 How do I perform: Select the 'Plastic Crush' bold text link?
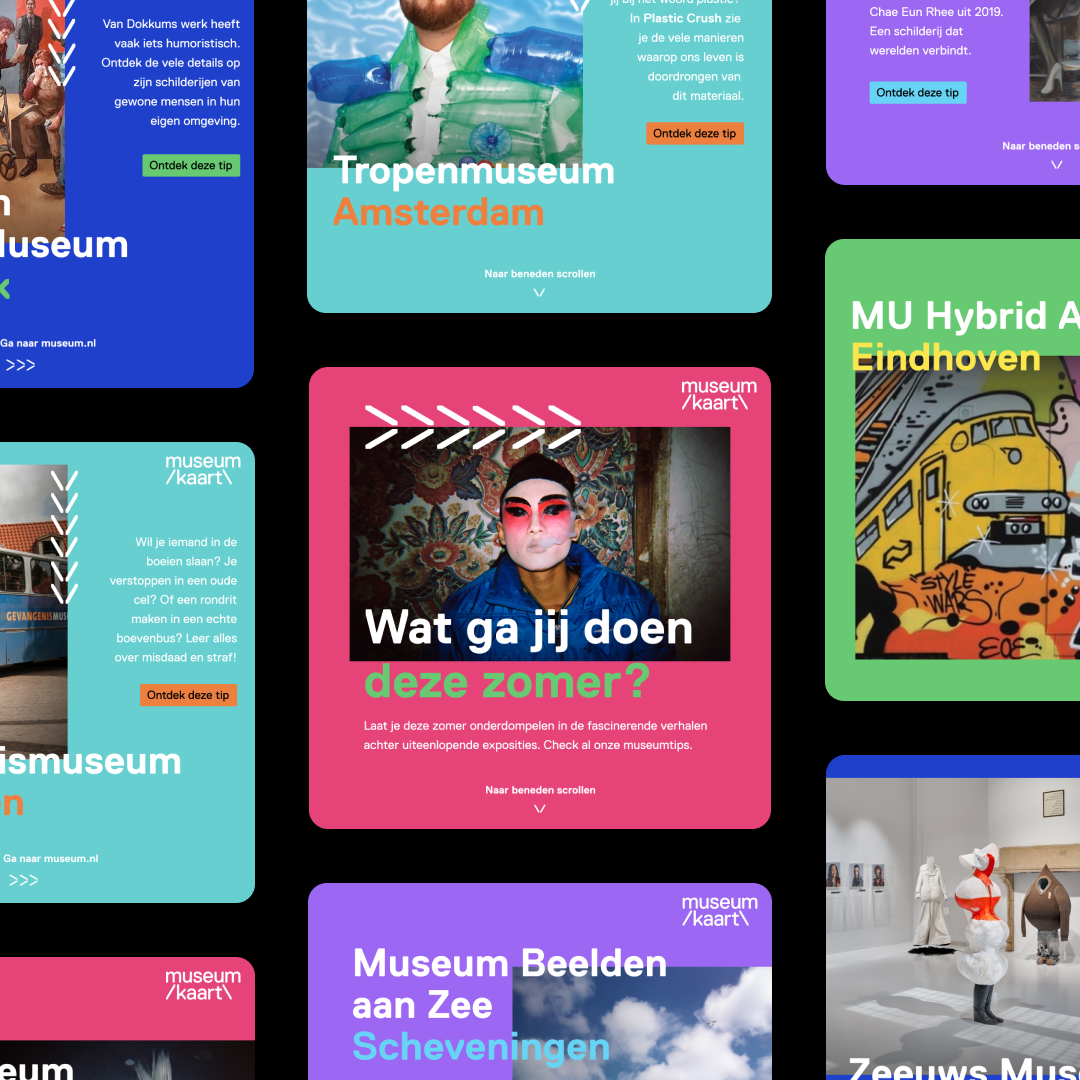tap(683, 18)
